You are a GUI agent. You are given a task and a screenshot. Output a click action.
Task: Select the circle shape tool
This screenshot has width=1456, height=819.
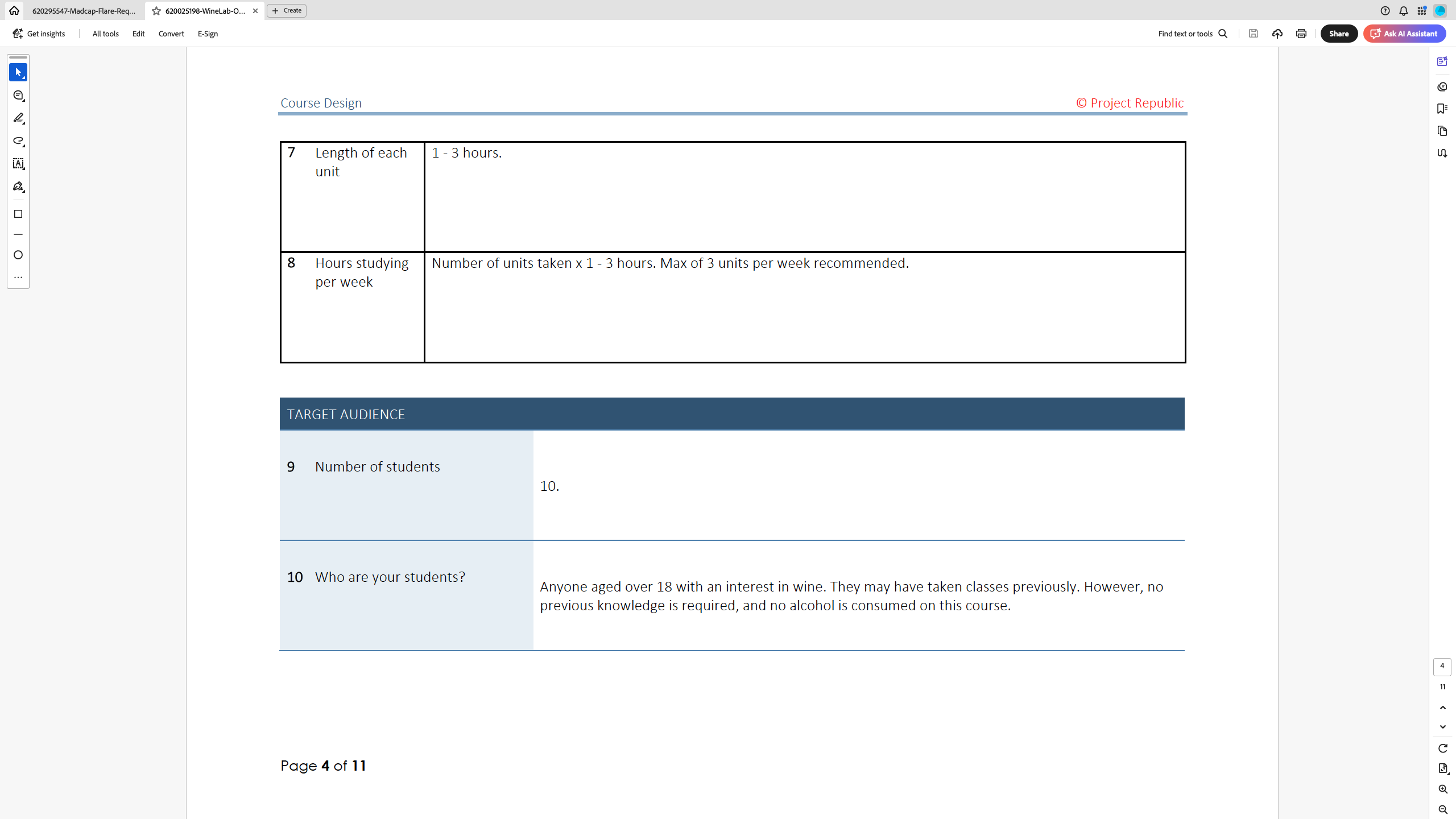[x=18, y=255]
